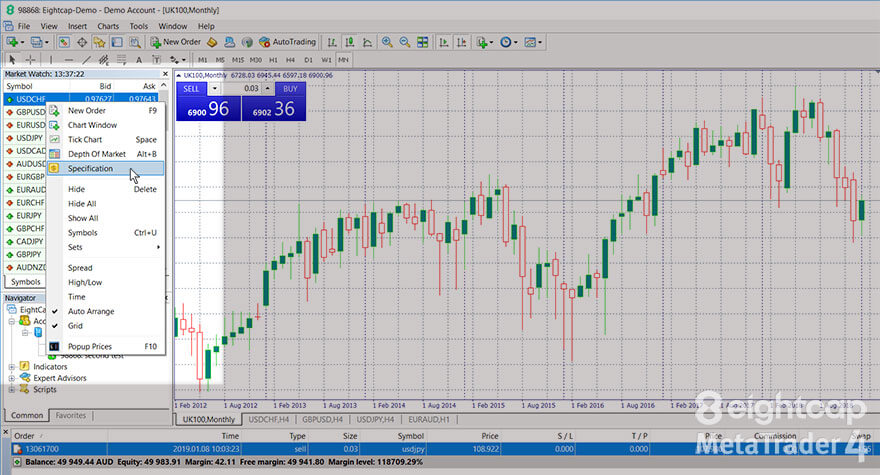The height and width of the screenshot is (475, 880).
Task: Select the equidistant channel tool
Action: click(104, 60)
